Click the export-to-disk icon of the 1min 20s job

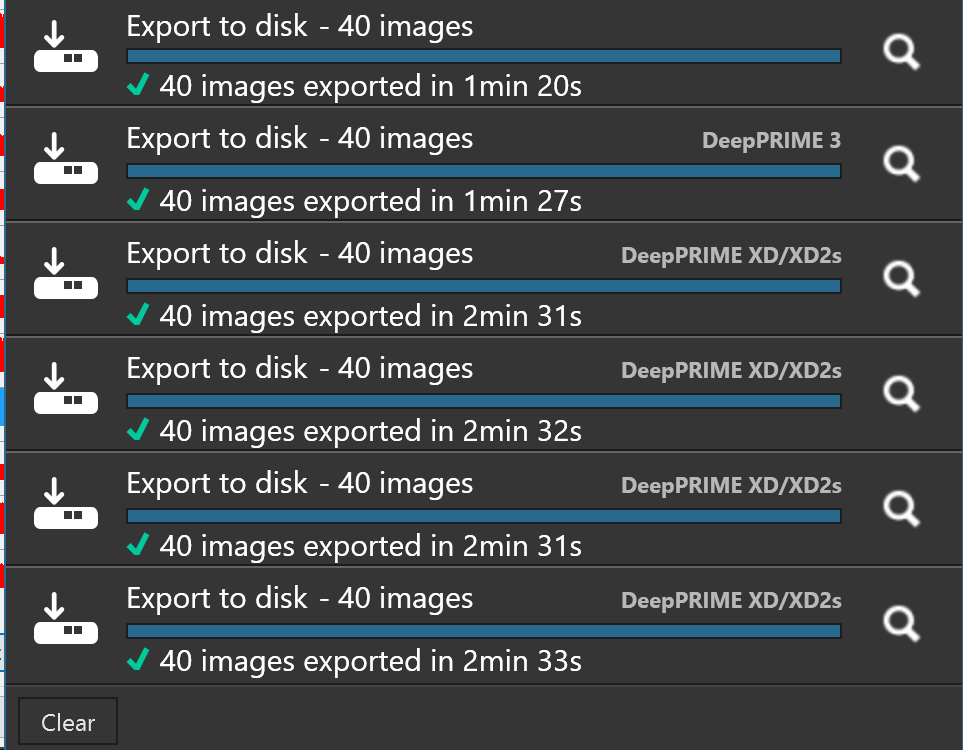click(x=65, y=49)
